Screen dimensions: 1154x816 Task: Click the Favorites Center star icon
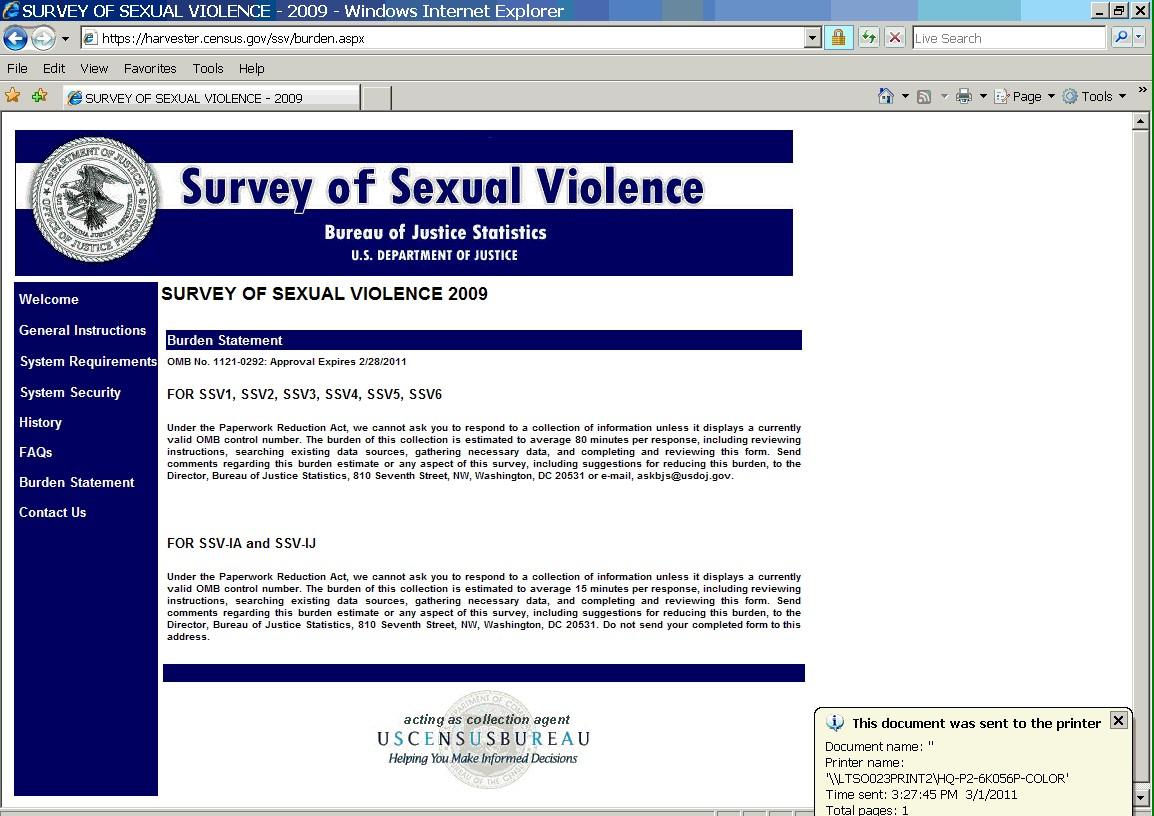13,96
